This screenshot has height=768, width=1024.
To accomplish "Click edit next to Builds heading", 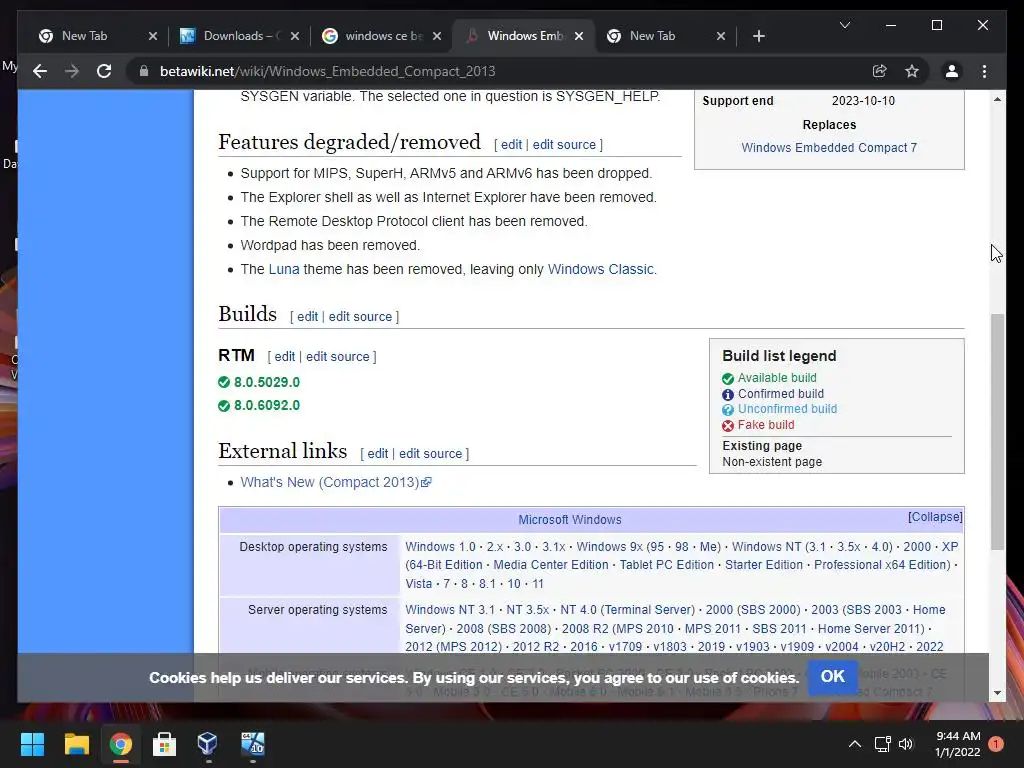I will [x=308, y=316].
